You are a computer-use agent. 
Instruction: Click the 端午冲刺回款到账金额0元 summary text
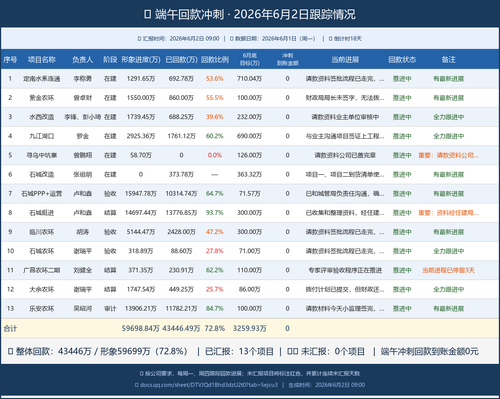430,351
